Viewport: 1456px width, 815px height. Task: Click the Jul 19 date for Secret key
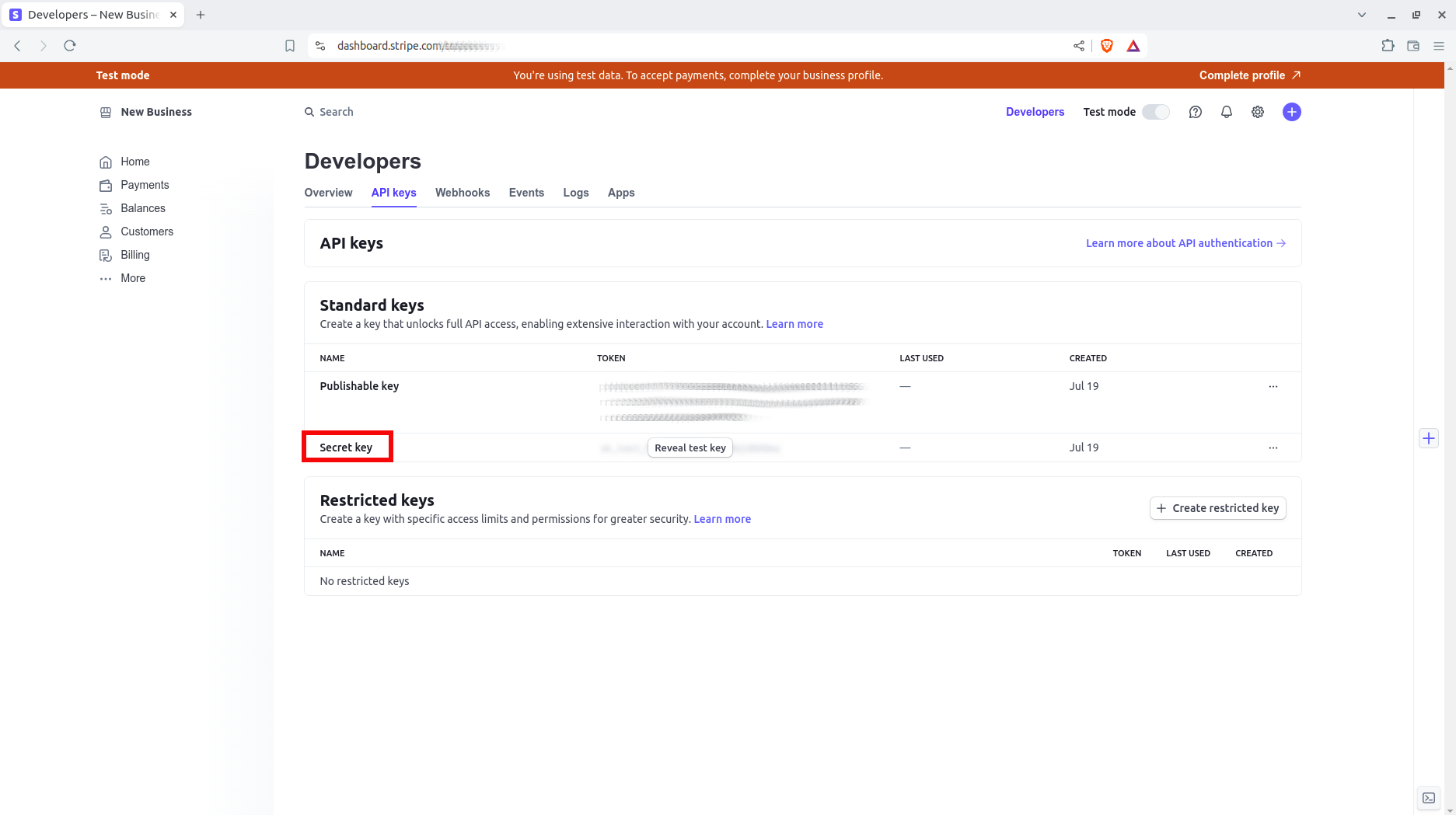pos(1084,448)
